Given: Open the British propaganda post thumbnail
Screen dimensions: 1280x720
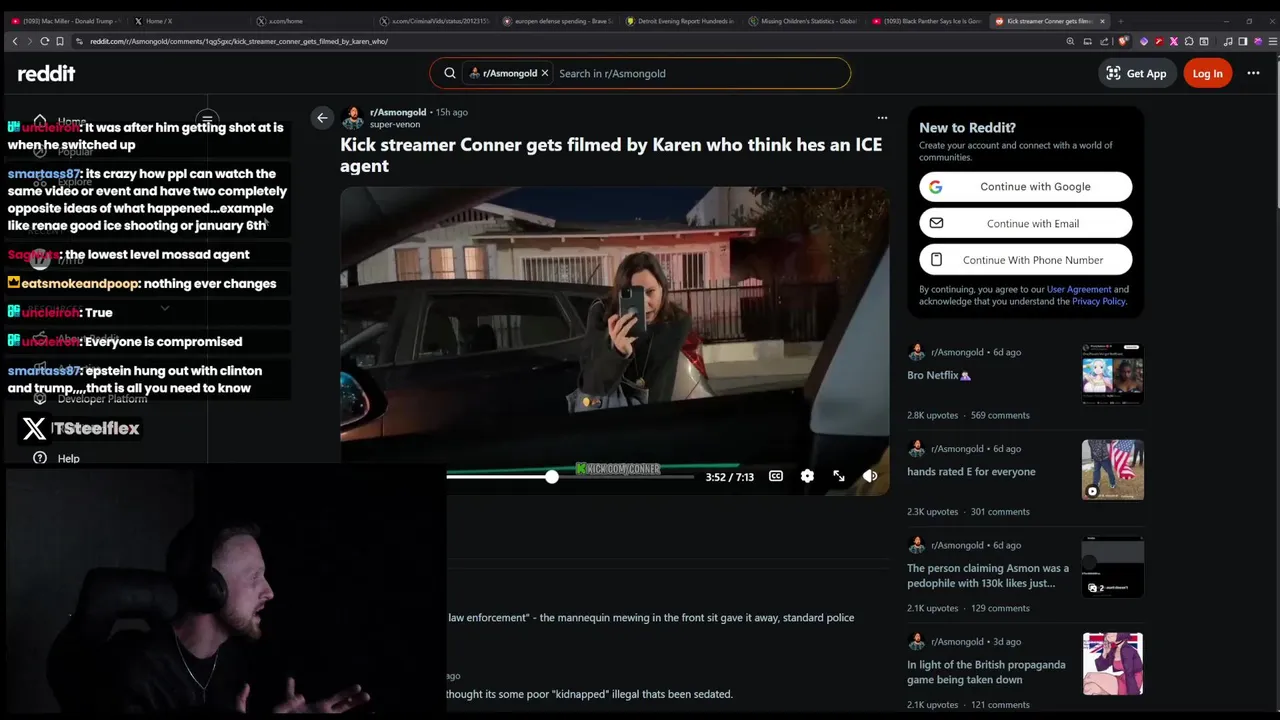Looking at the screenshot, I should click(x=1112, y=664).
